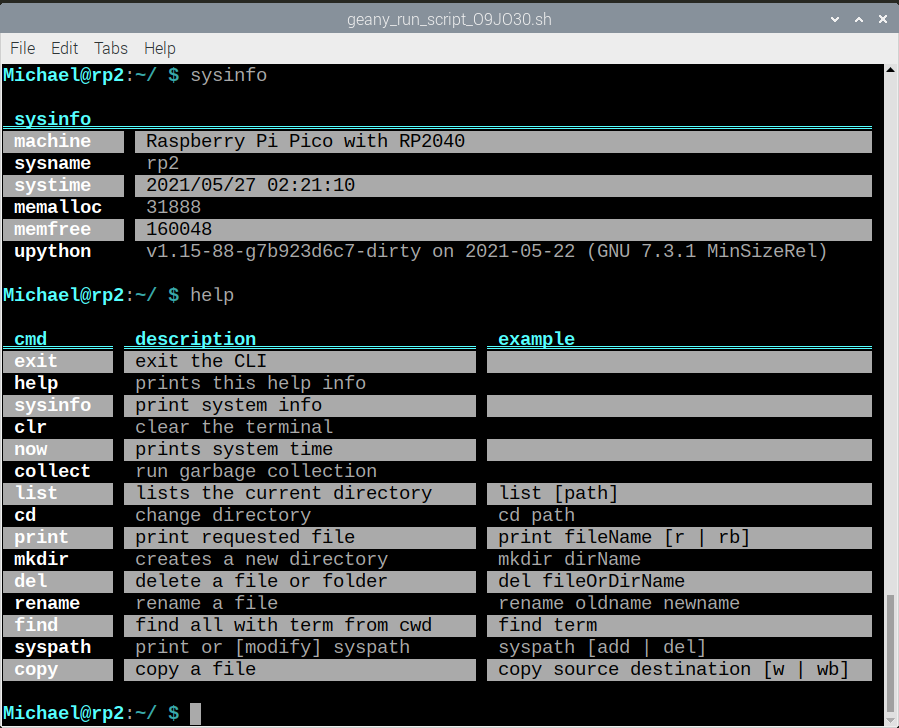Click the window title geany_run_script_09JO30.sh
This screenshot has width=899, height=728.
pos(449,19)
